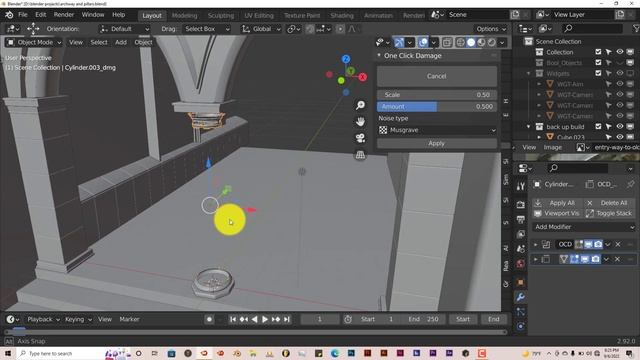Open World properties tab icon
Screen dimensions: 640x360
(x=520, y=264)
